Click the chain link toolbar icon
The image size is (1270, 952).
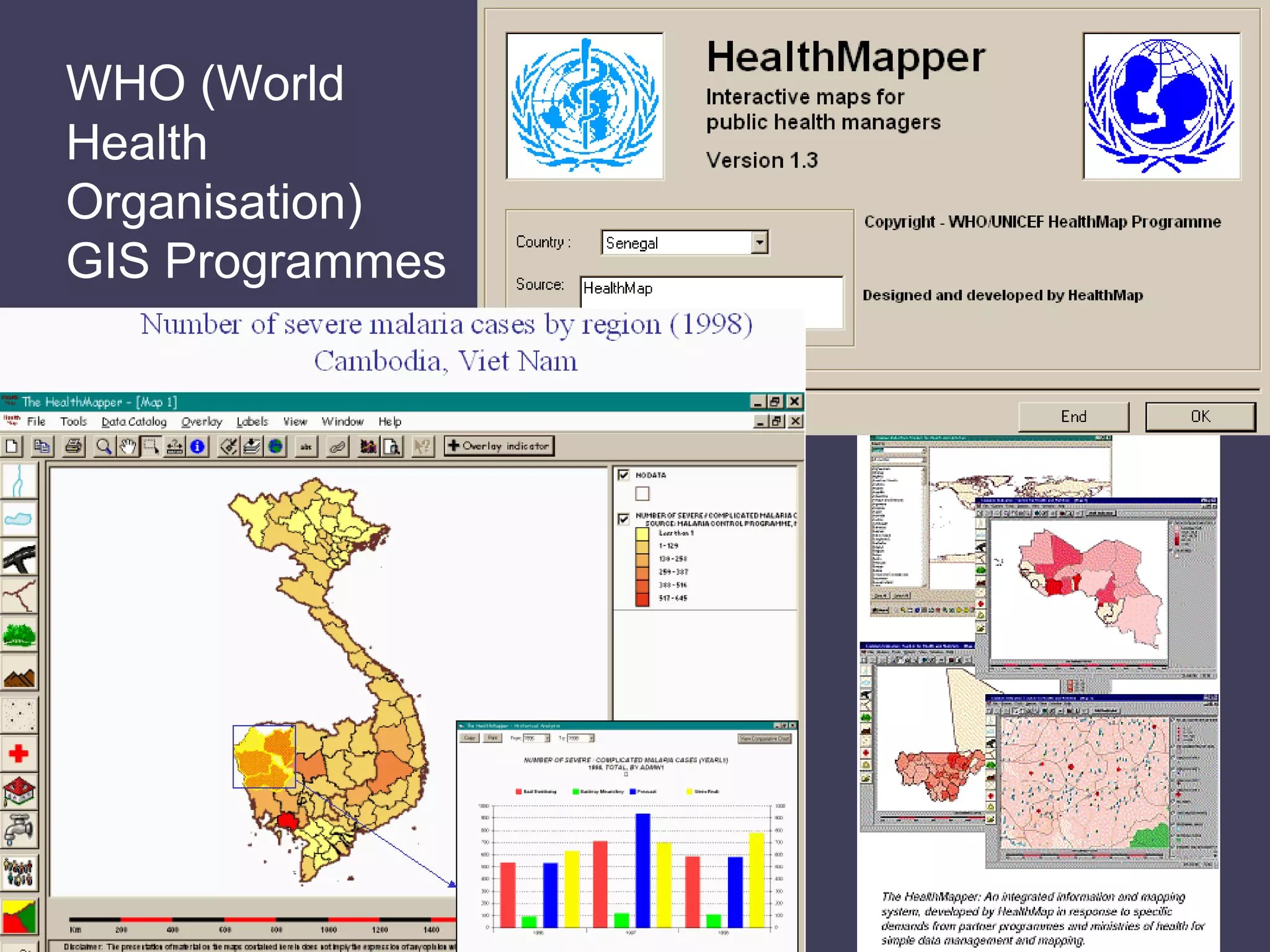[x=337, y=446]
